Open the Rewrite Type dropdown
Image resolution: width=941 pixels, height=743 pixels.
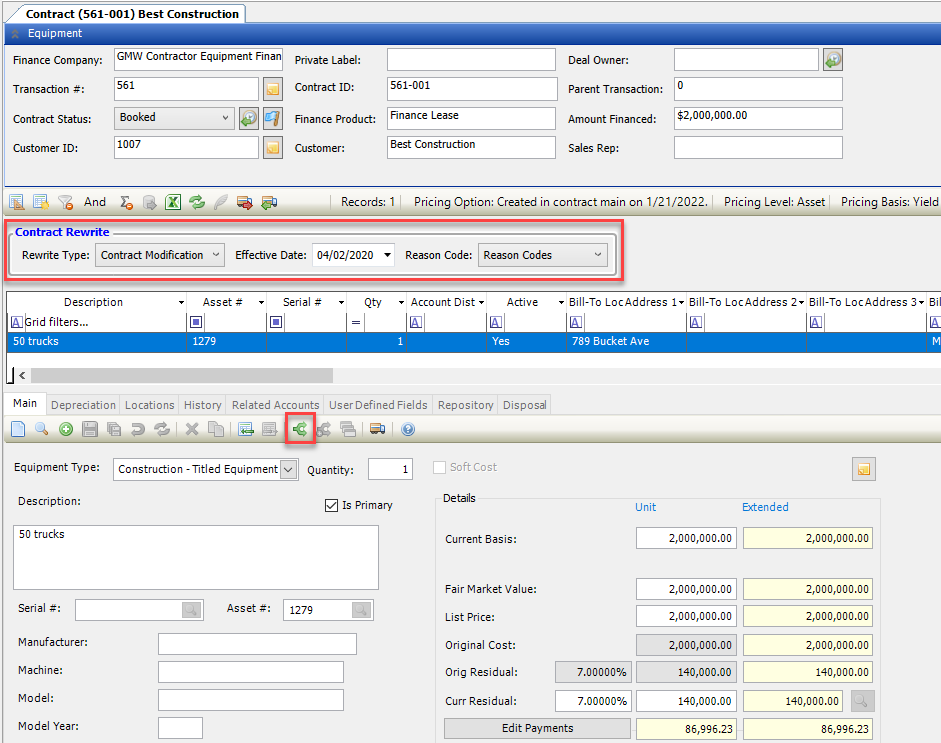(216, 255)
